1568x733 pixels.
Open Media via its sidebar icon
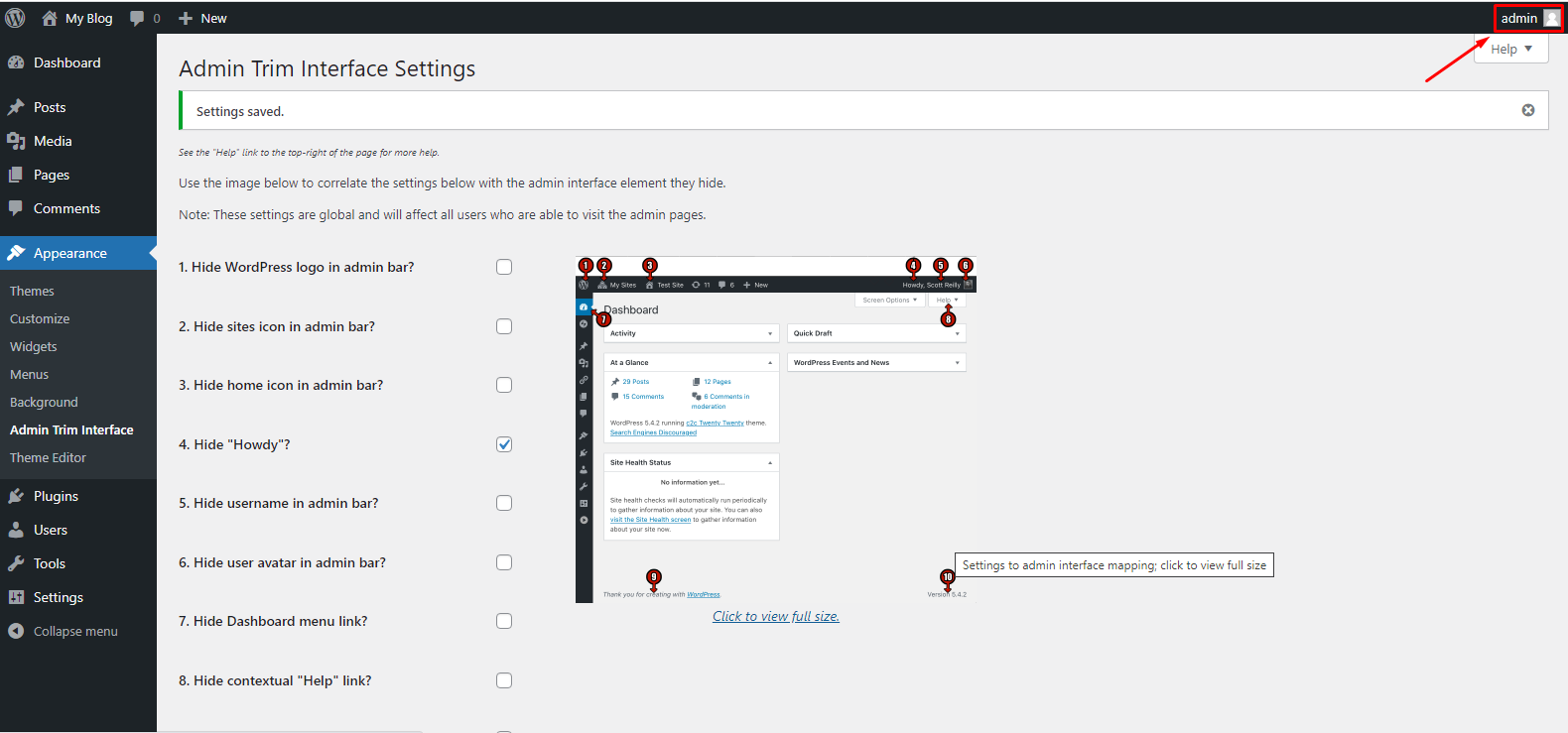[16, 141]
